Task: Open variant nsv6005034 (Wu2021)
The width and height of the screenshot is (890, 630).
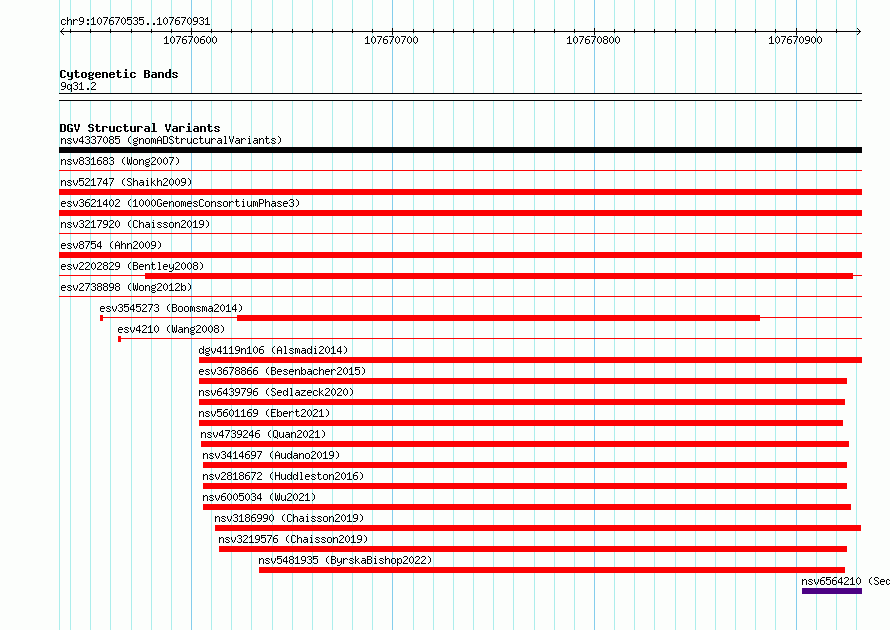Action: pos(259,497)
